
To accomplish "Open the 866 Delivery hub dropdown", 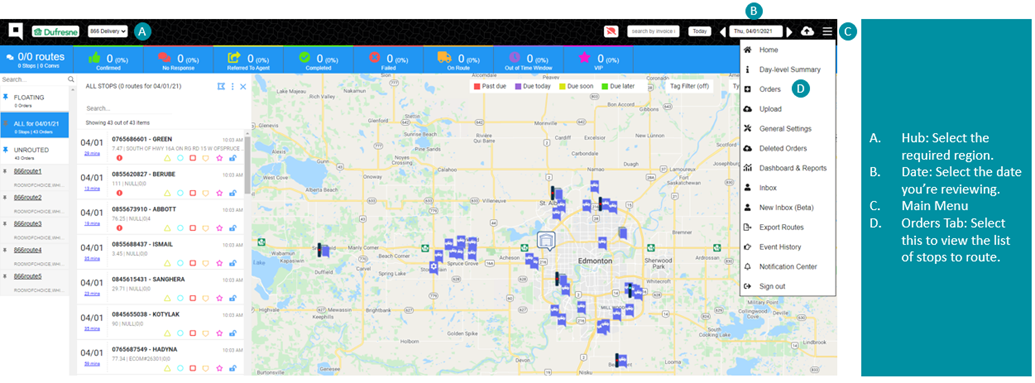I will click(108, 31).
